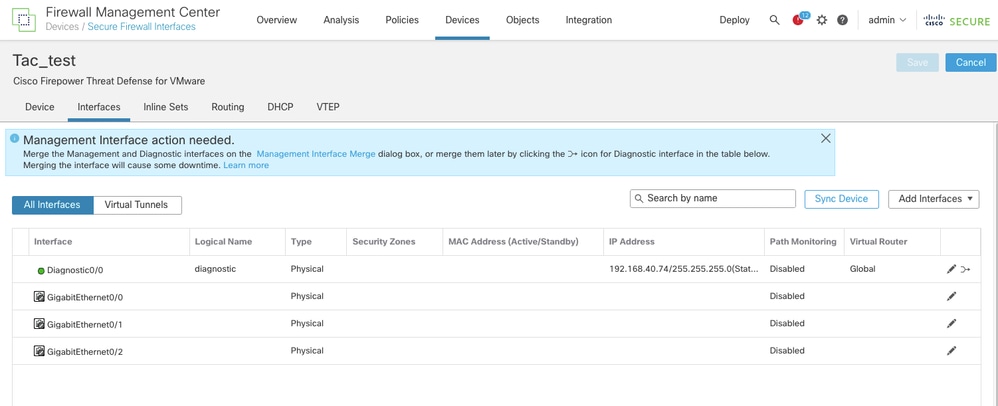Click the Cisco Secure logo

coord(957,20)
